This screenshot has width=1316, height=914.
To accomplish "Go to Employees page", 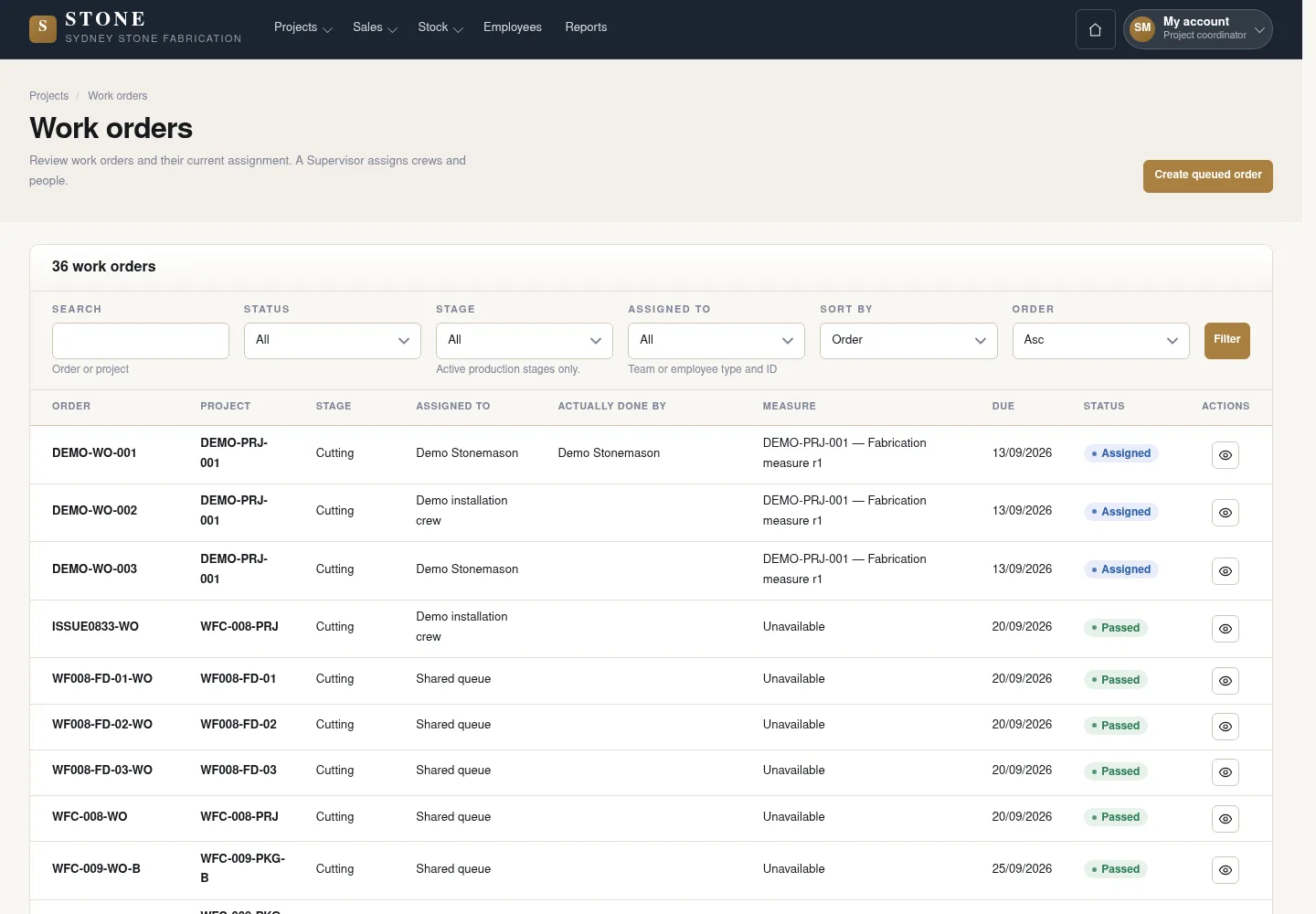I will tap(513, 27).
